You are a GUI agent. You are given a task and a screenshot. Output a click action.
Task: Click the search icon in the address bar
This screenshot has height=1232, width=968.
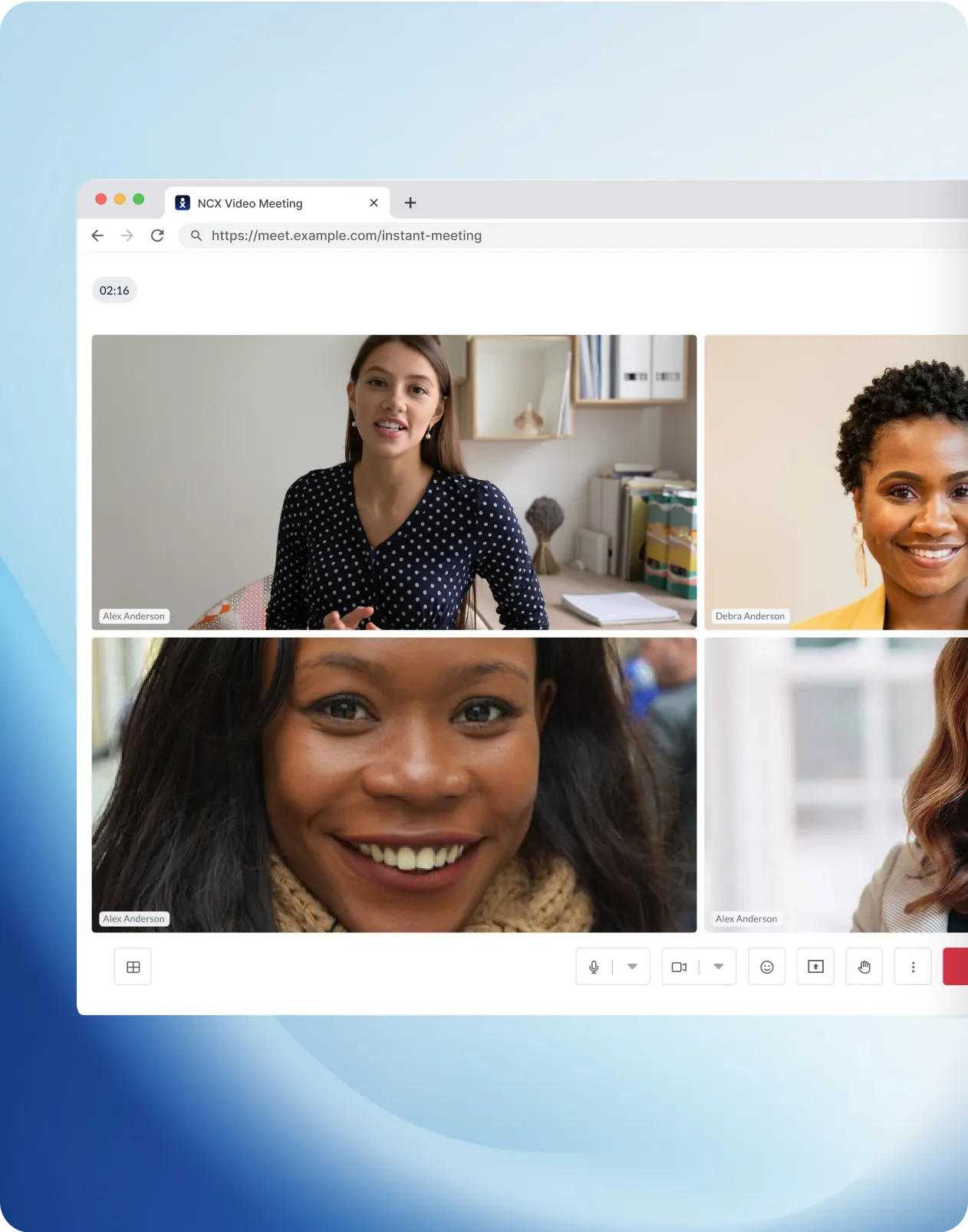point(196,235)
